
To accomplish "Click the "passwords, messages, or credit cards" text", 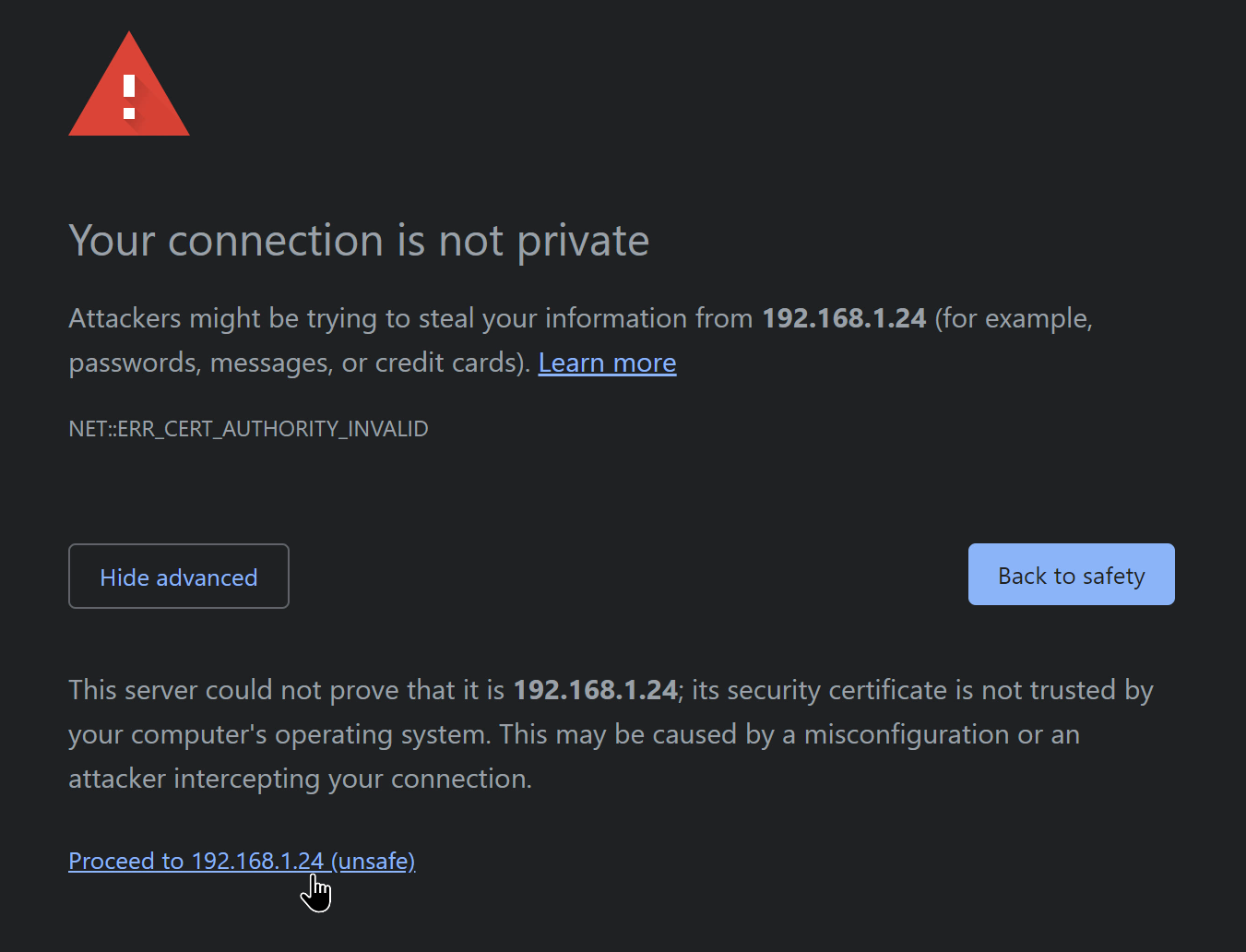I will pos(299,363).
